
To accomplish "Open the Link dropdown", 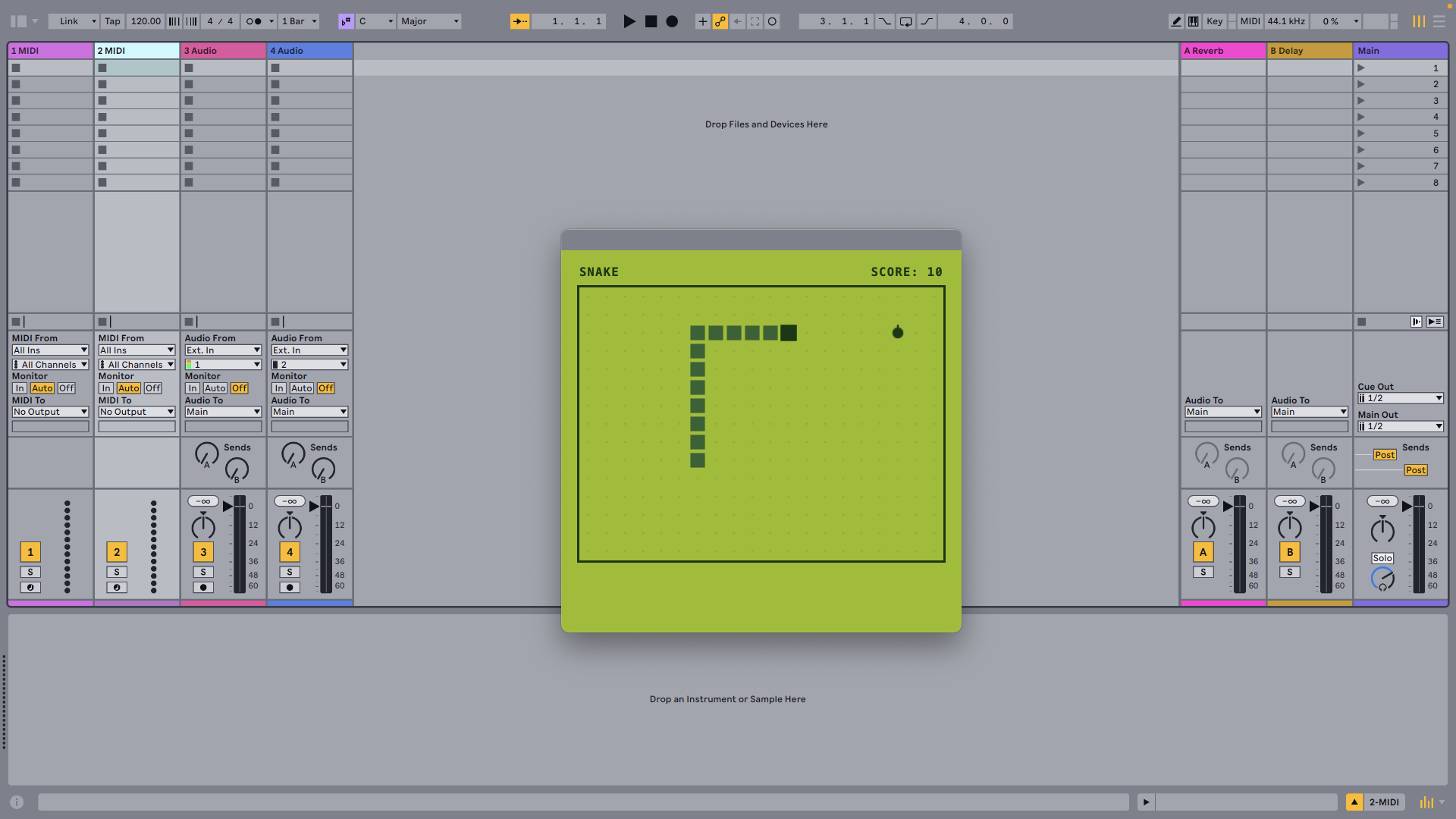I will pos(74,21).
